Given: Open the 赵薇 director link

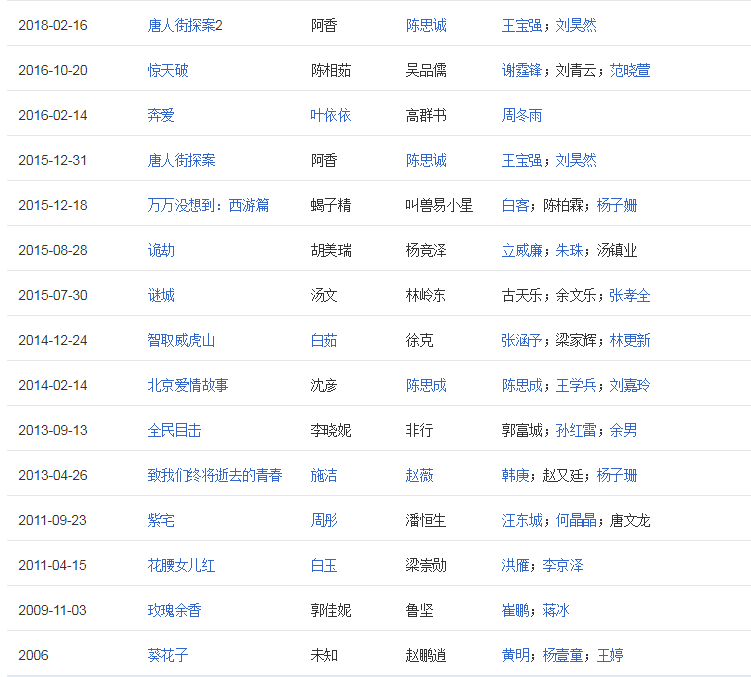Looking at the screenshot, I should 419,476.
